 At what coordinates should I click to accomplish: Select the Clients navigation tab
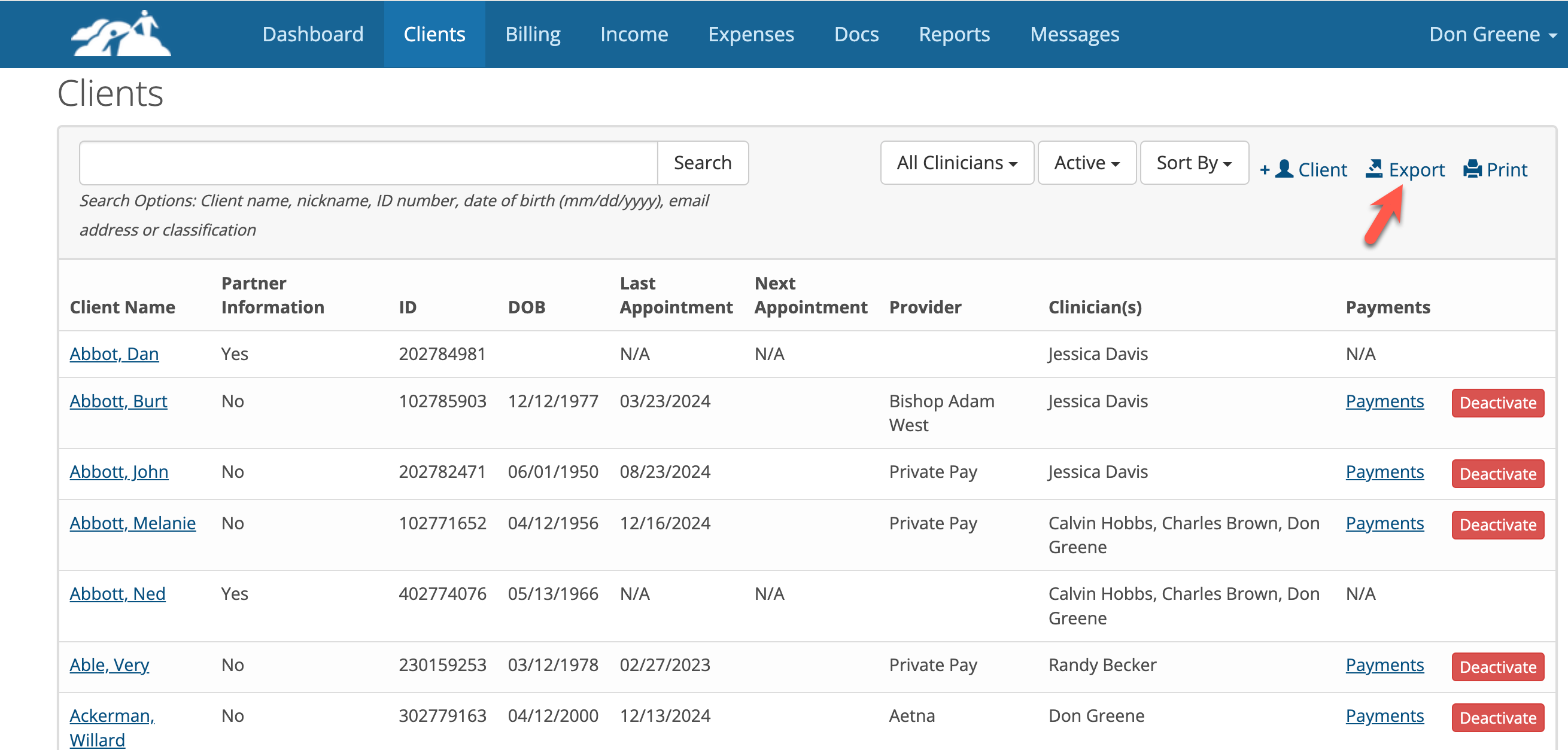pyautogui.click(x=434, y=34)
